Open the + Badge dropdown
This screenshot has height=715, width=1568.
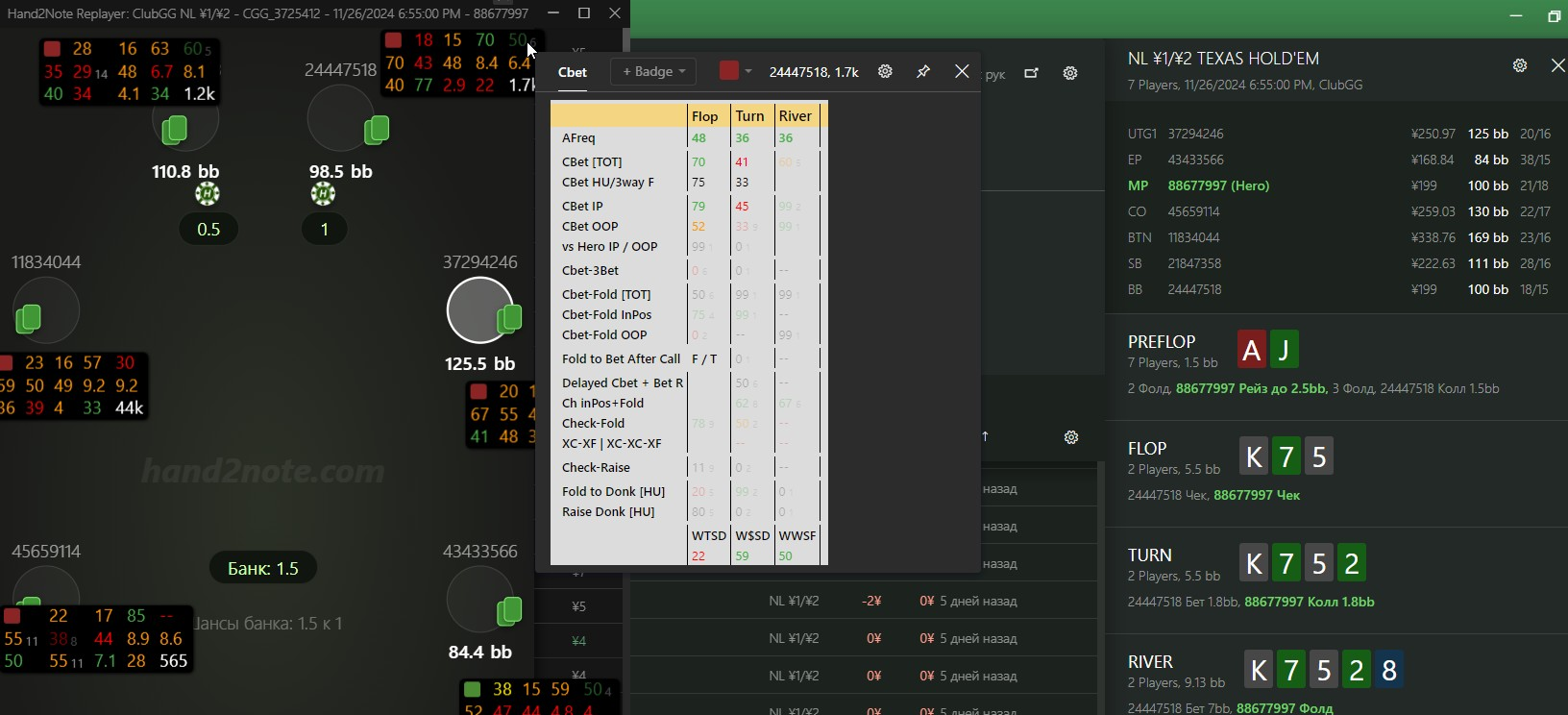tap(653, 71)
